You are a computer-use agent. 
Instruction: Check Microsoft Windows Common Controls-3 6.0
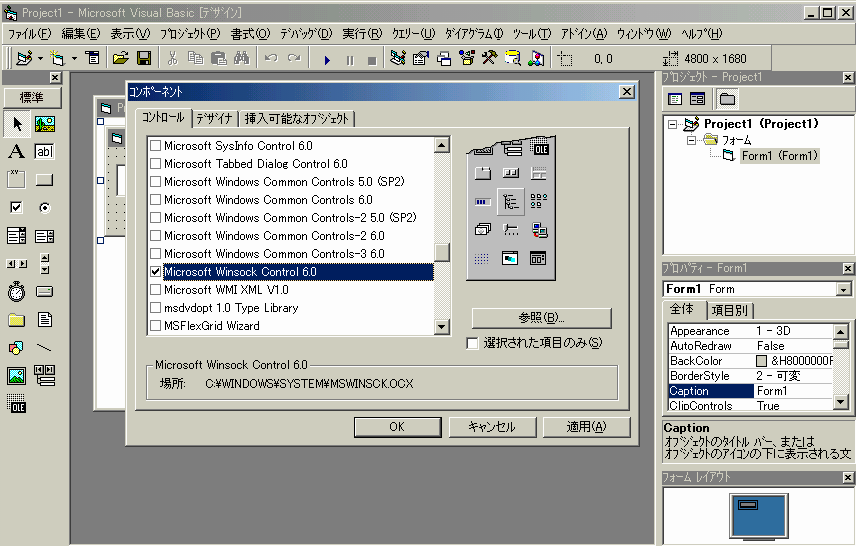(x=156, y=254)
